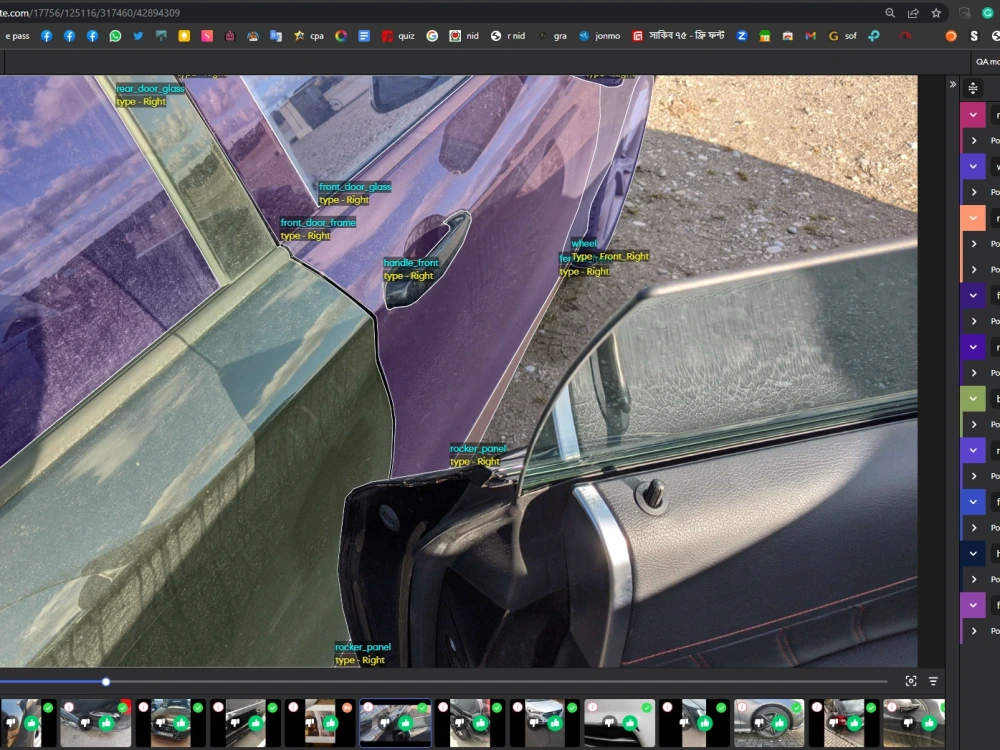
Task: Move the image navigation slider handle
Action: (106, 682)
